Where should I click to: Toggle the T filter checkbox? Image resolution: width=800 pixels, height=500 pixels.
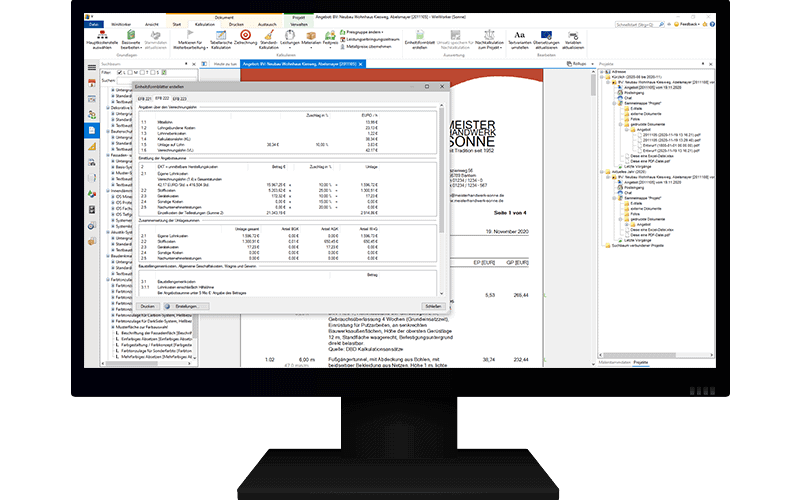pos(142,72)
